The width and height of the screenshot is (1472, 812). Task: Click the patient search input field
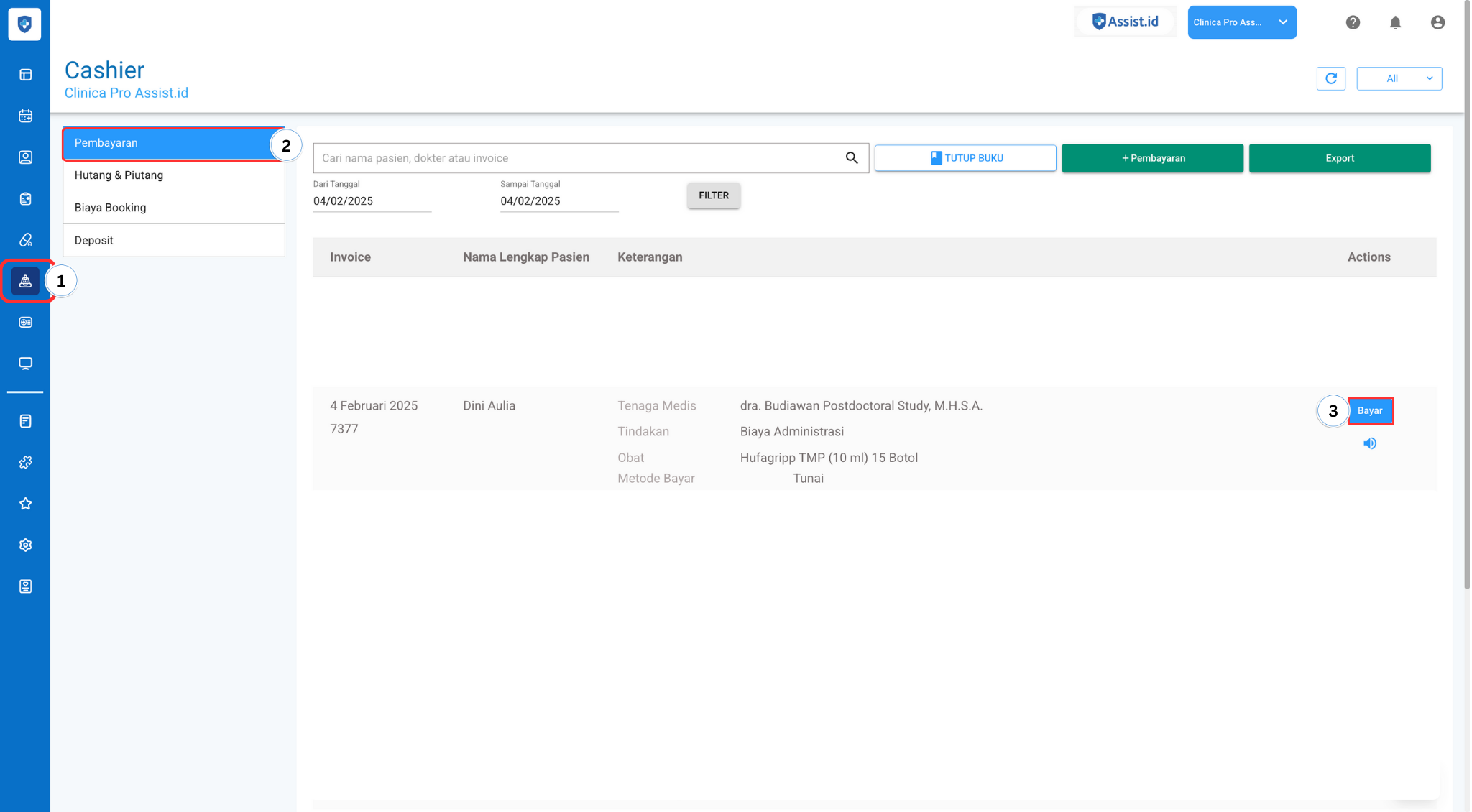(575, 158)
